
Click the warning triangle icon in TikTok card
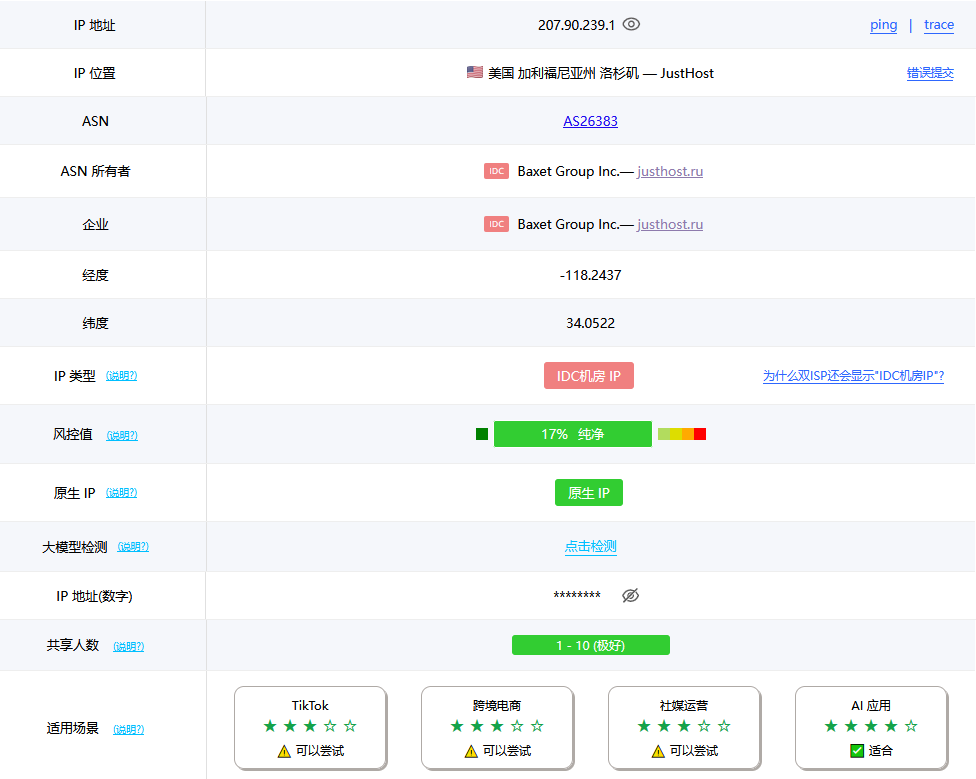click(284, 752)
